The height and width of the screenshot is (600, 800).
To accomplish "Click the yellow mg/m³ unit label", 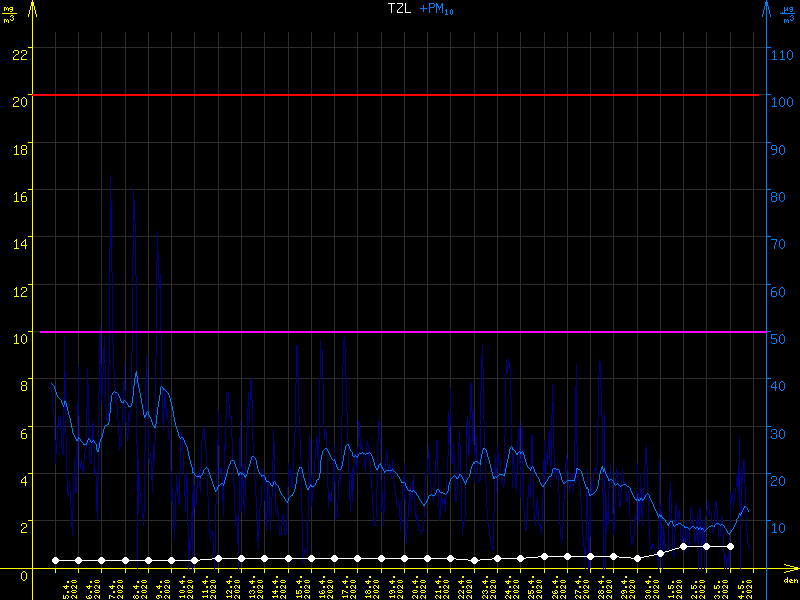I will [x=9, y=13].
